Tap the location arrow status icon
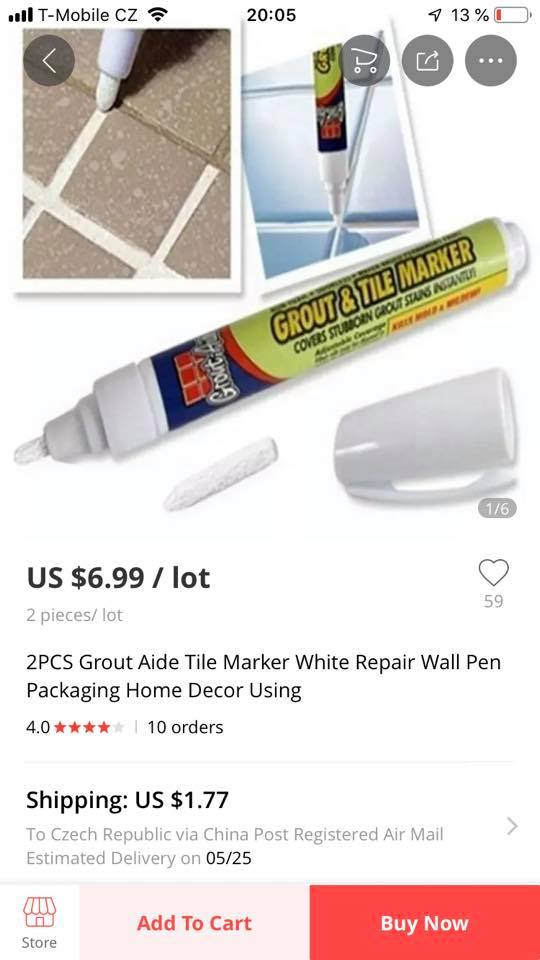 [x=434, y=15]
